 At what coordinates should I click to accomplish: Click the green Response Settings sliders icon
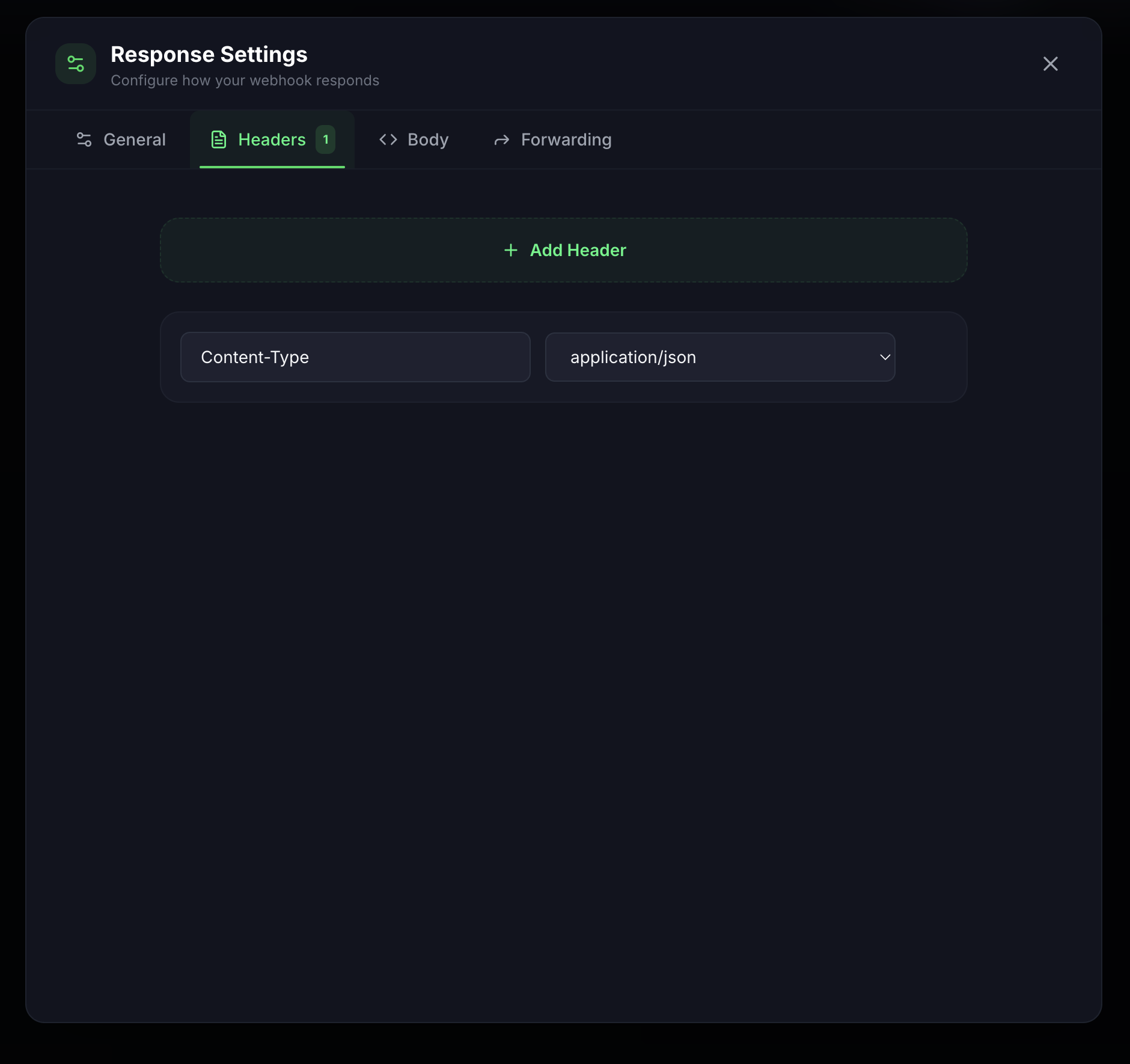click(x=76, y=64)
